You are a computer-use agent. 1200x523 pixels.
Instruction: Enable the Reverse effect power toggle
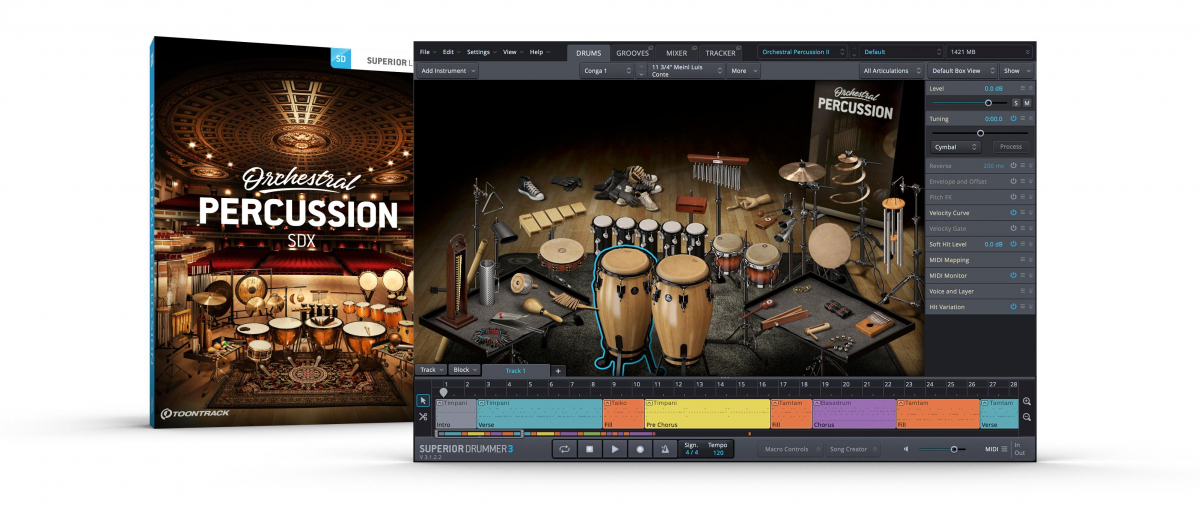1013,166
